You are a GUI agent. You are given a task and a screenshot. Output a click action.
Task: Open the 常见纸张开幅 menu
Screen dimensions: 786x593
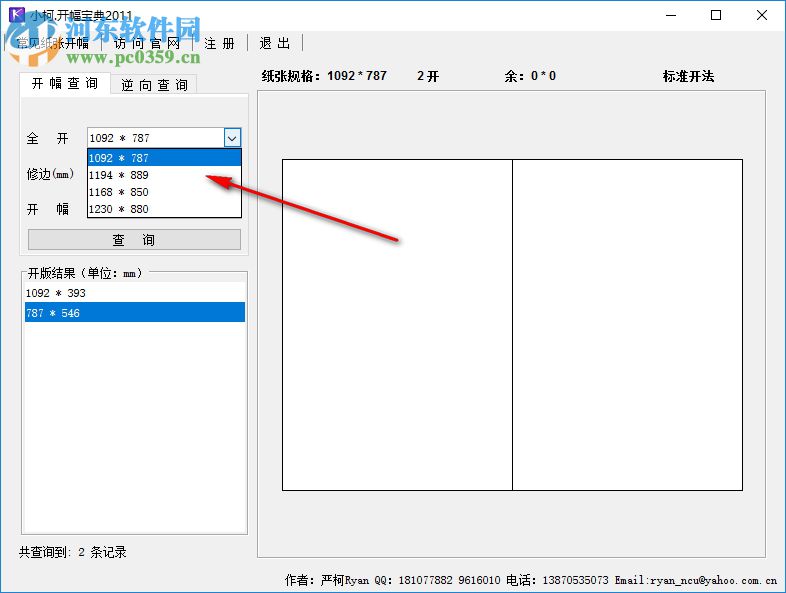pos(52,44)
